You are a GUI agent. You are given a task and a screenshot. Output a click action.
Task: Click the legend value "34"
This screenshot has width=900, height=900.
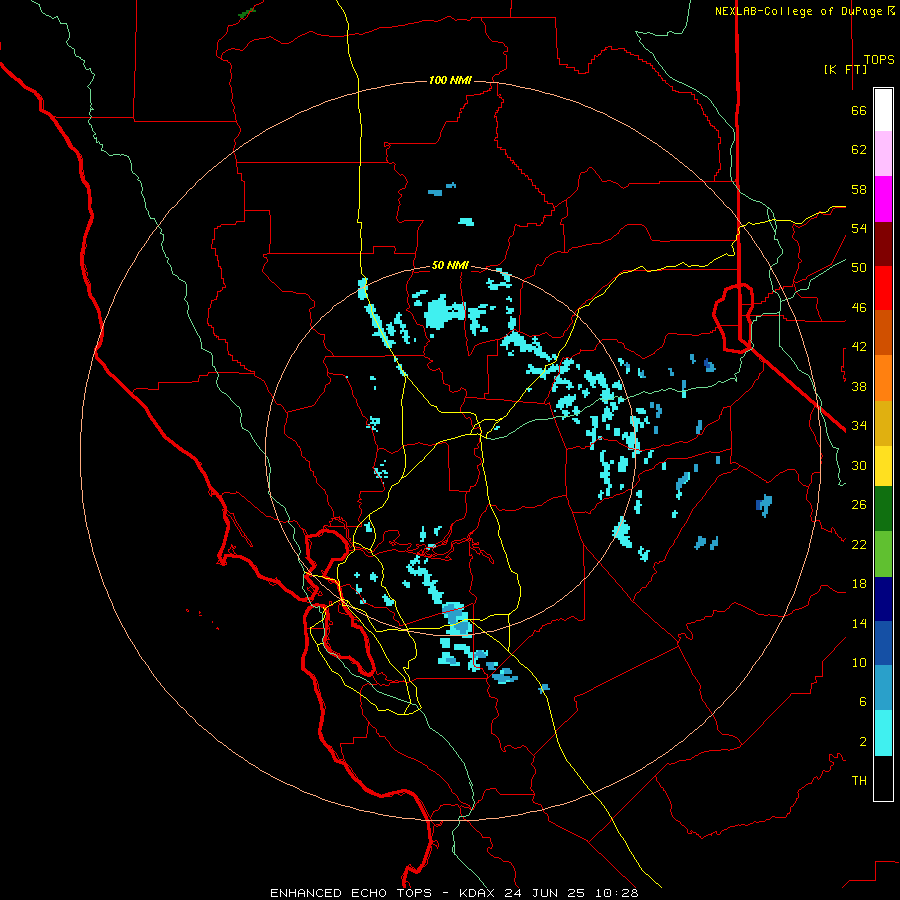click(859, 425)
